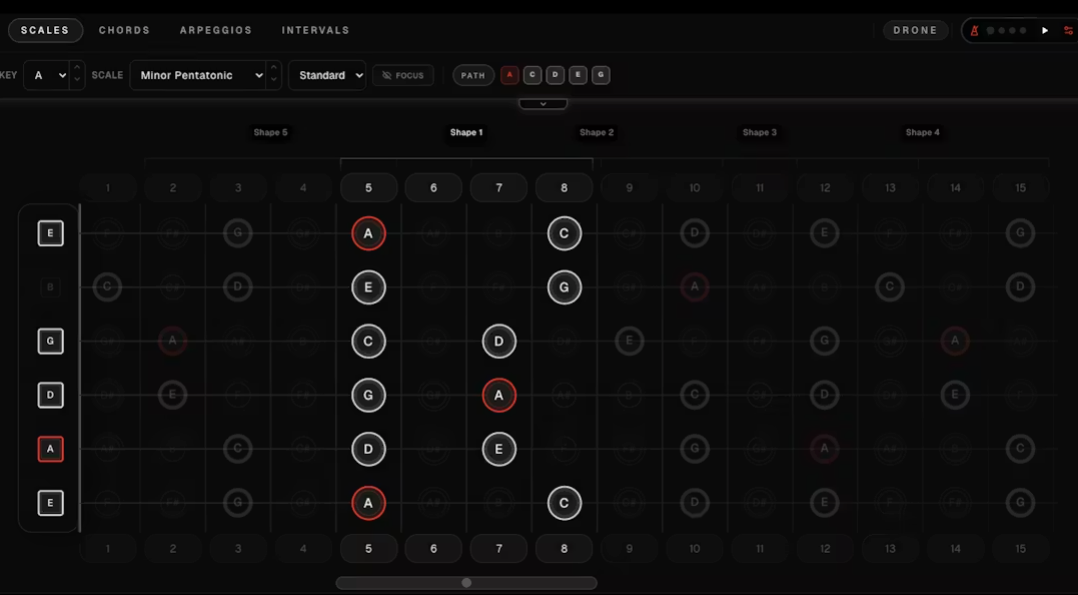Viewport: 1078px width, 595px height.
Task: Select the G string label icon
Action: [50, 341]
